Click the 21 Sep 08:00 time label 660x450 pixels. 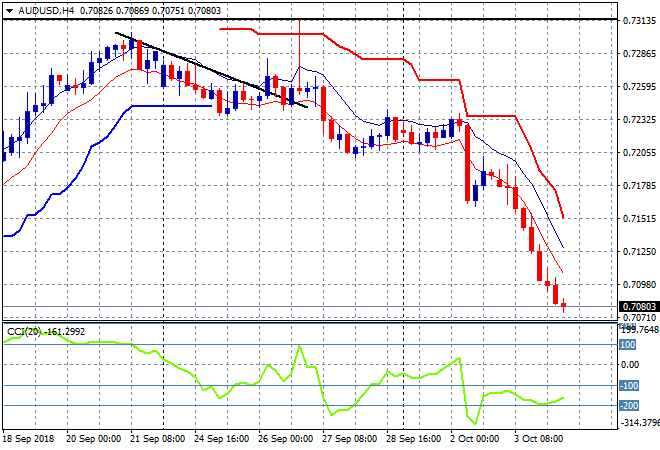[157, 439]
